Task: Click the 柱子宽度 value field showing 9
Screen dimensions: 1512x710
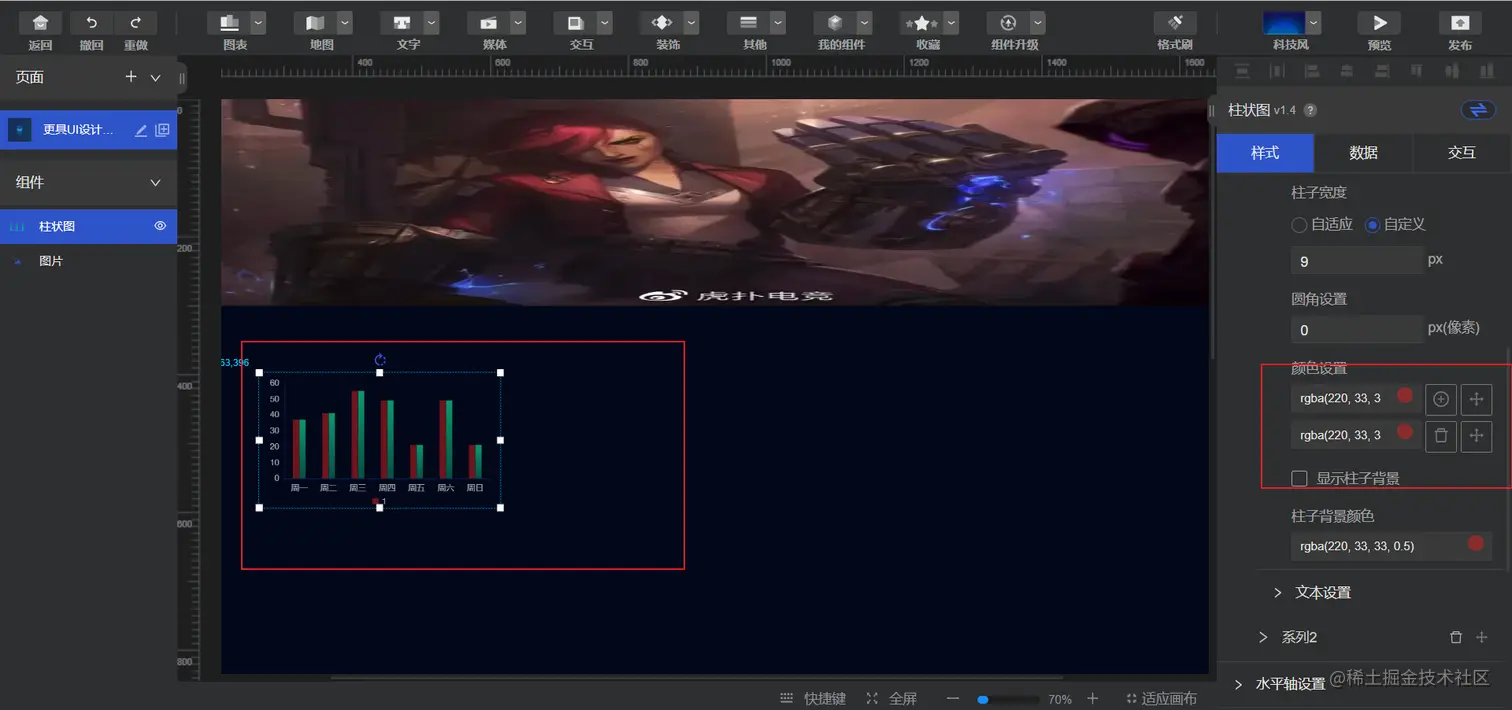Action: pyautogui.click(x=1357, y=261)
